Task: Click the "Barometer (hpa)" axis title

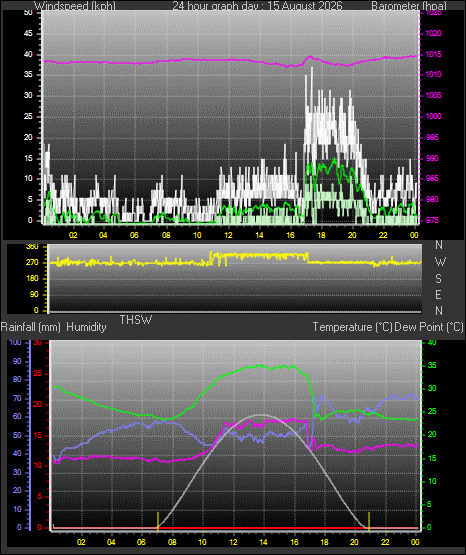Action: pyautogui.click(x=409, y=6)
